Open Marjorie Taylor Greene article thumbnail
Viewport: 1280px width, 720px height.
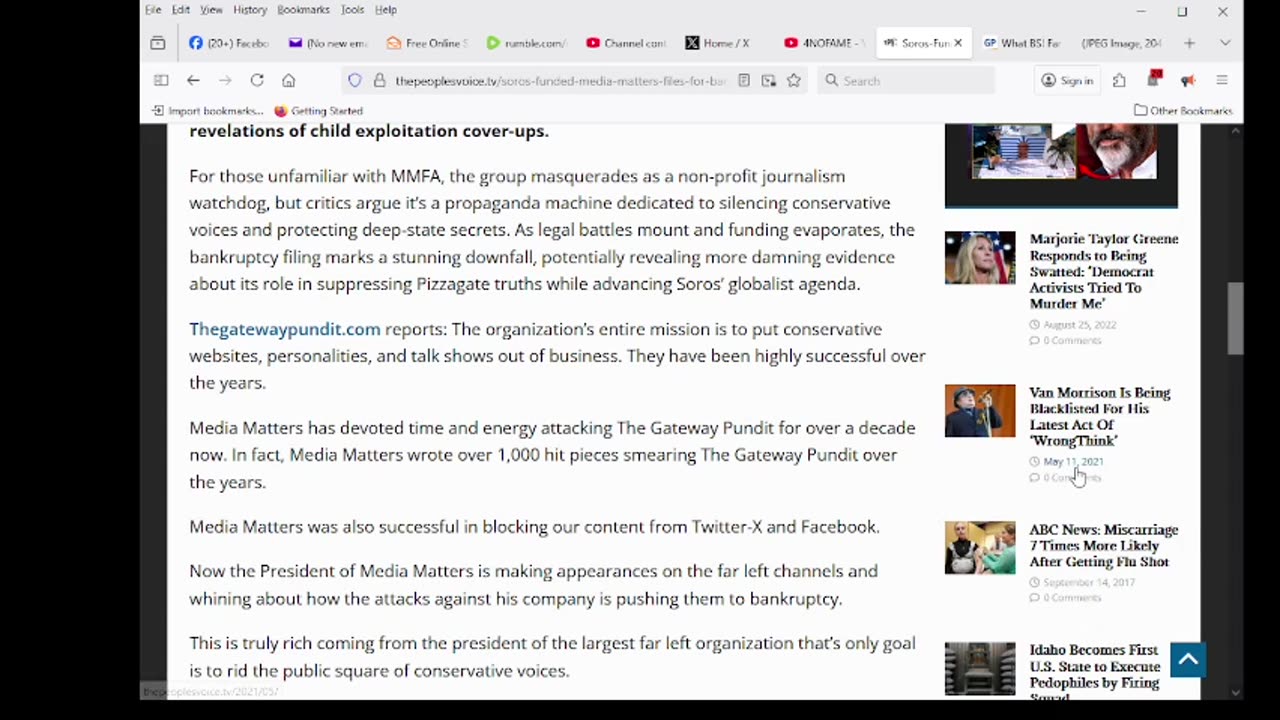pyautogui.click(x=980, y=258)
